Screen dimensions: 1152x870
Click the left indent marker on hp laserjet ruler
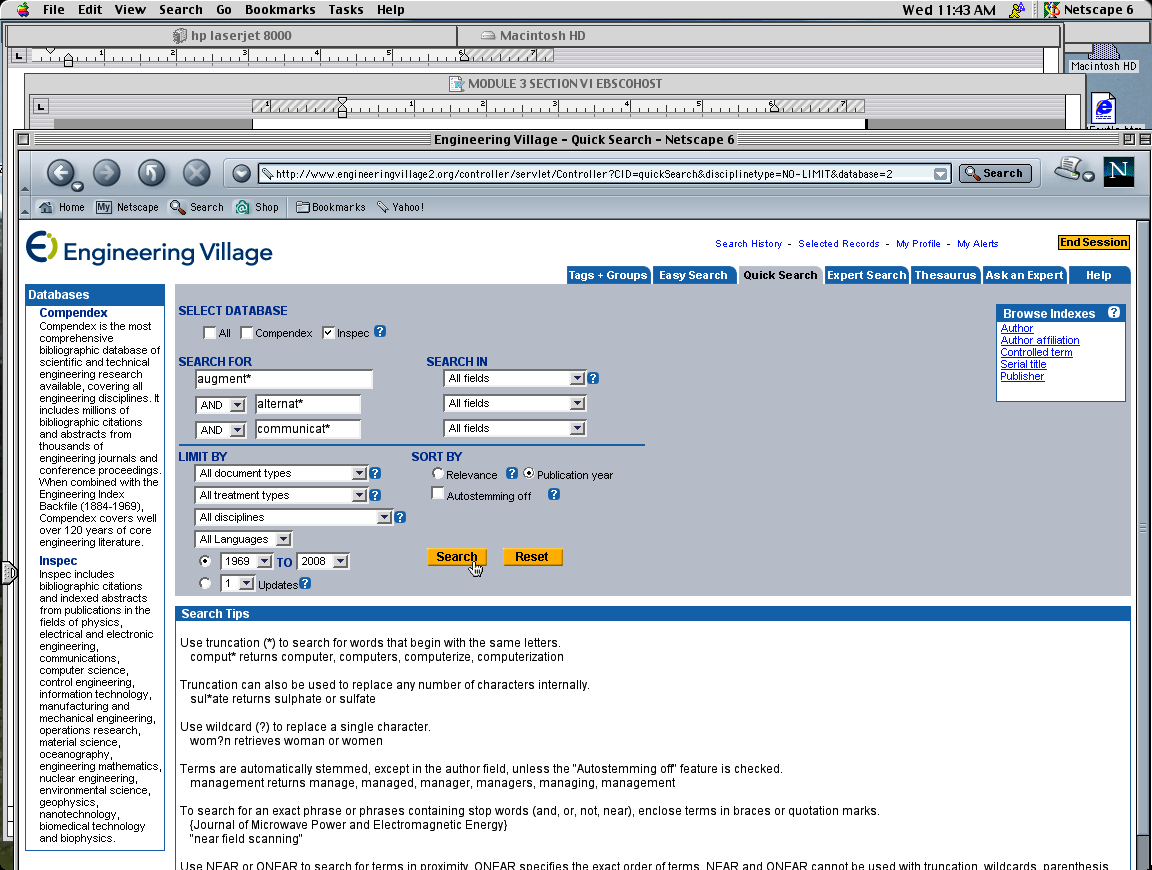68,61
